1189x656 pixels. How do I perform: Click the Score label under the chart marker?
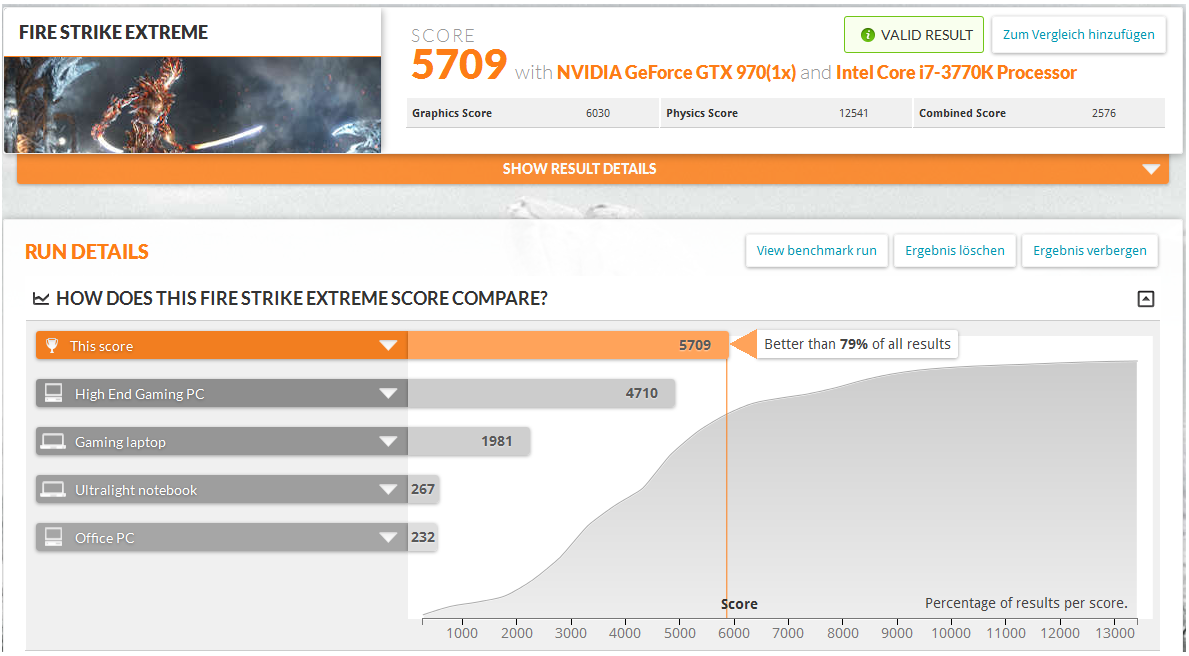739,604
